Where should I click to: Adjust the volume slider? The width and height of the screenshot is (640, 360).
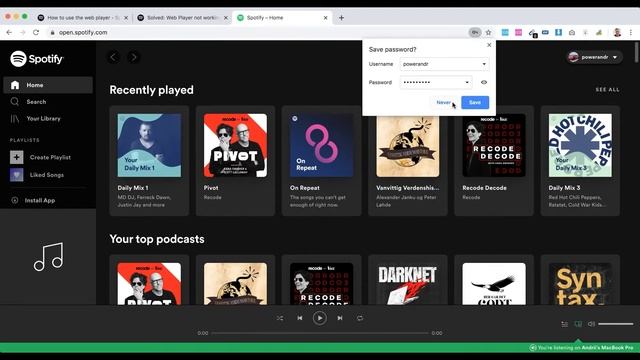tap(616, 324)
